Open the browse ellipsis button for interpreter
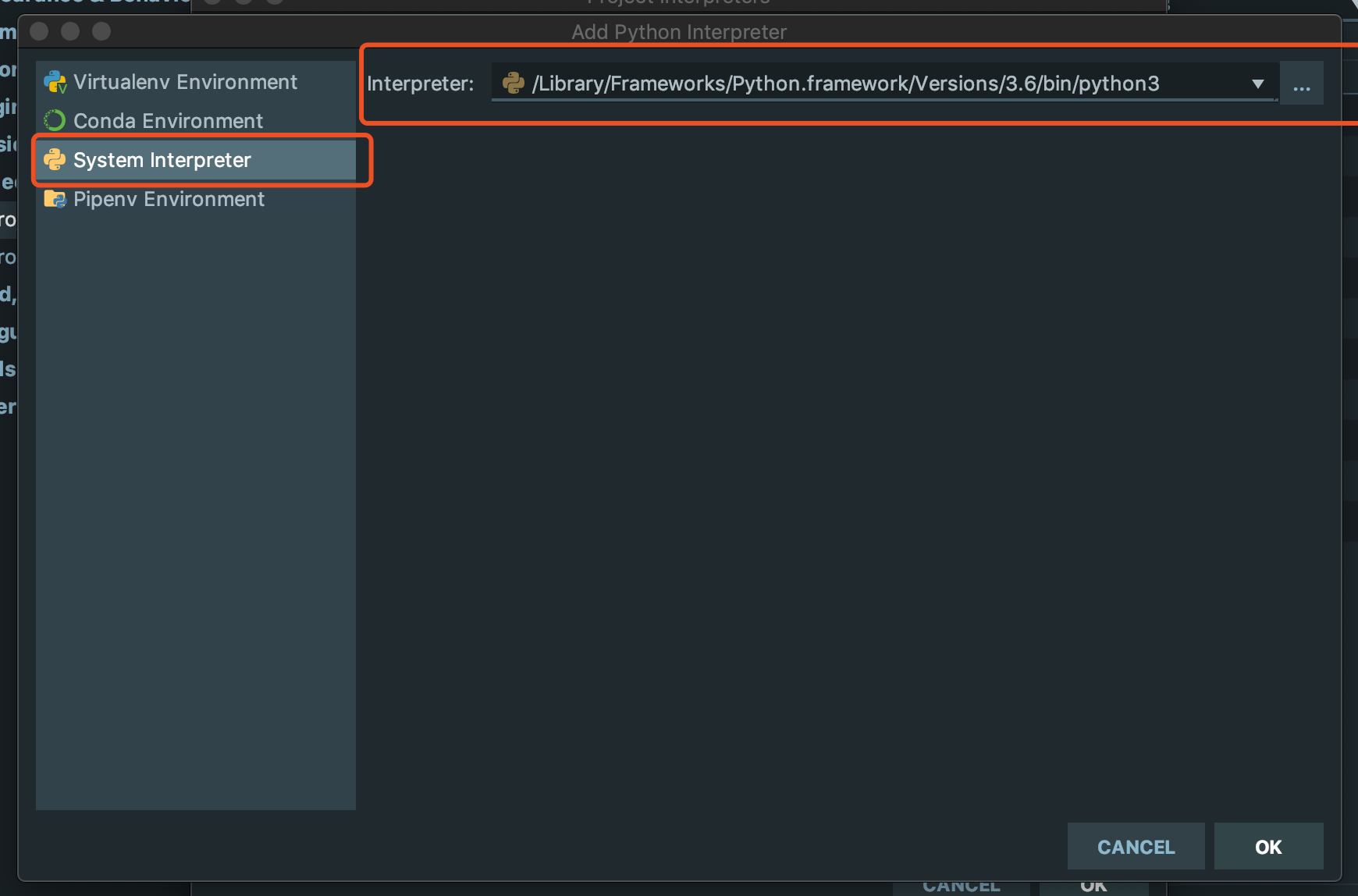Screen dimensions: 1358x896 click(x=1301, y=83)
